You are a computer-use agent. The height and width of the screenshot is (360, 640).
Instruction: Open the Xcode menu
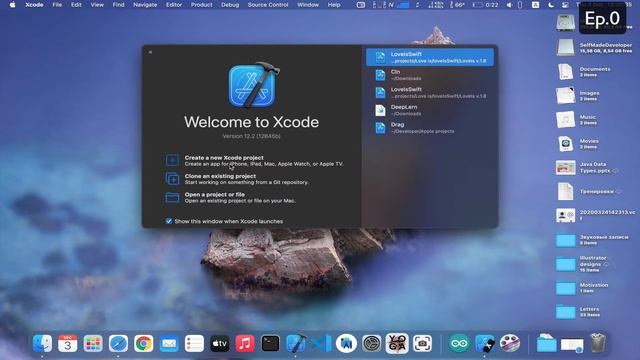(x=34, y=5)
